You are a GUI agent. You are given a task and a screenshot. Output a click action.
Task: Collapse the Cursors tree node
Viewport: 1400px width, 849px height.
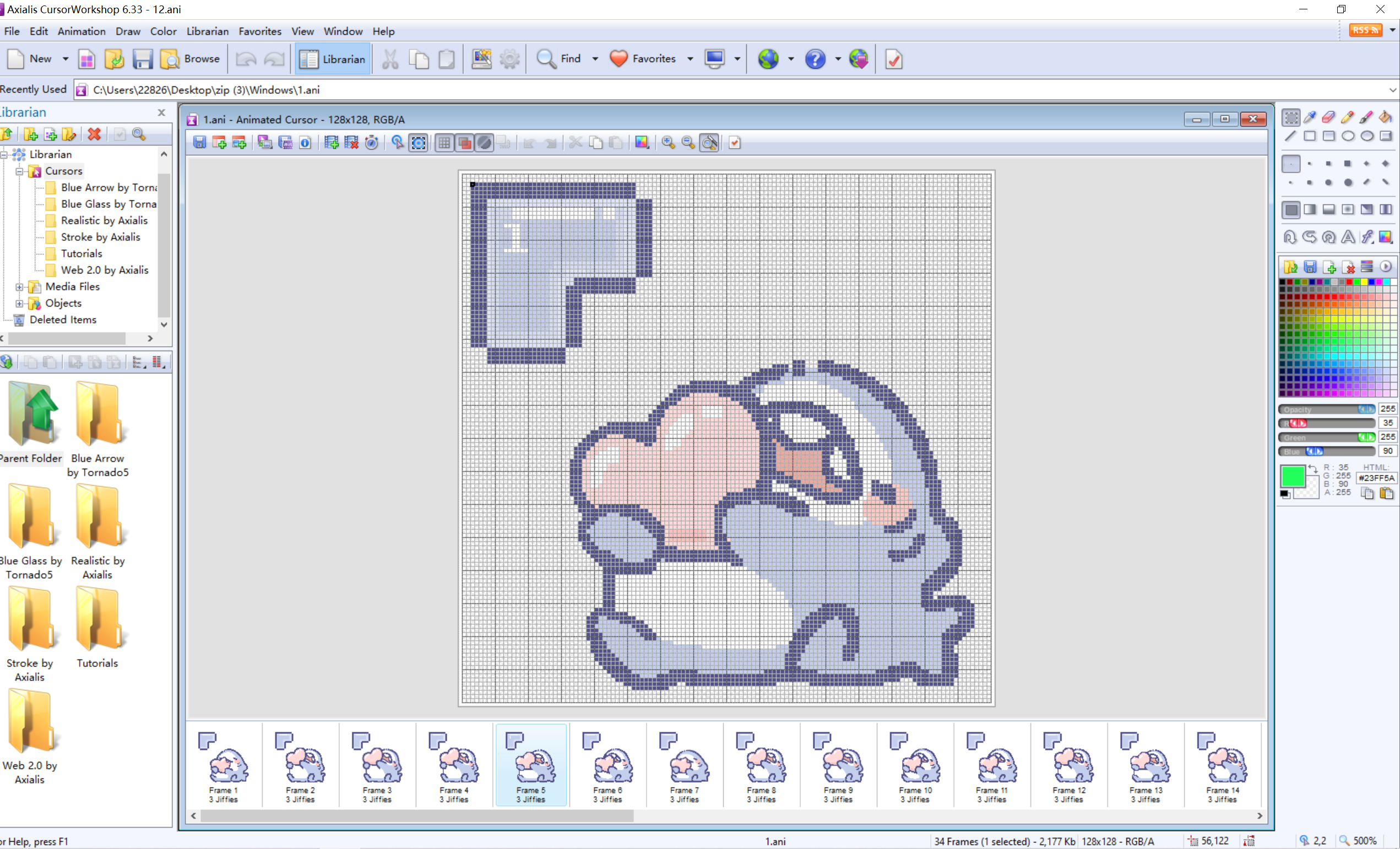[19, 171]
